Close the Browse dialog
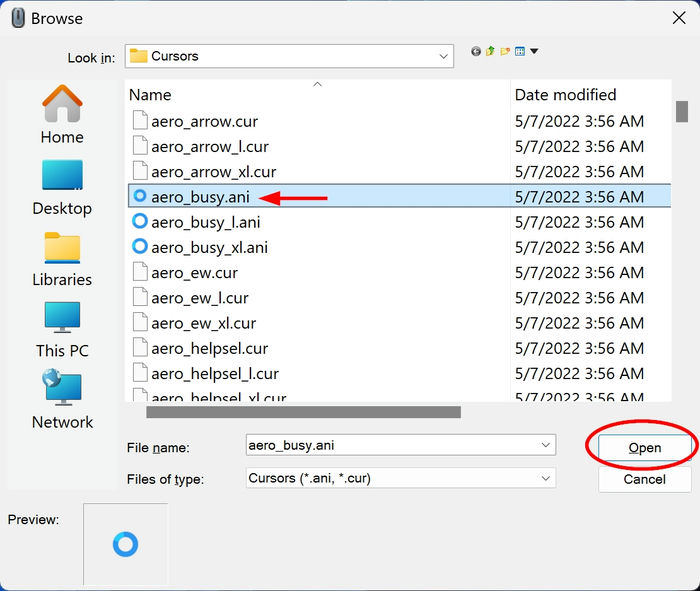Viewport: 700px width, 591px height. (679, 18)
